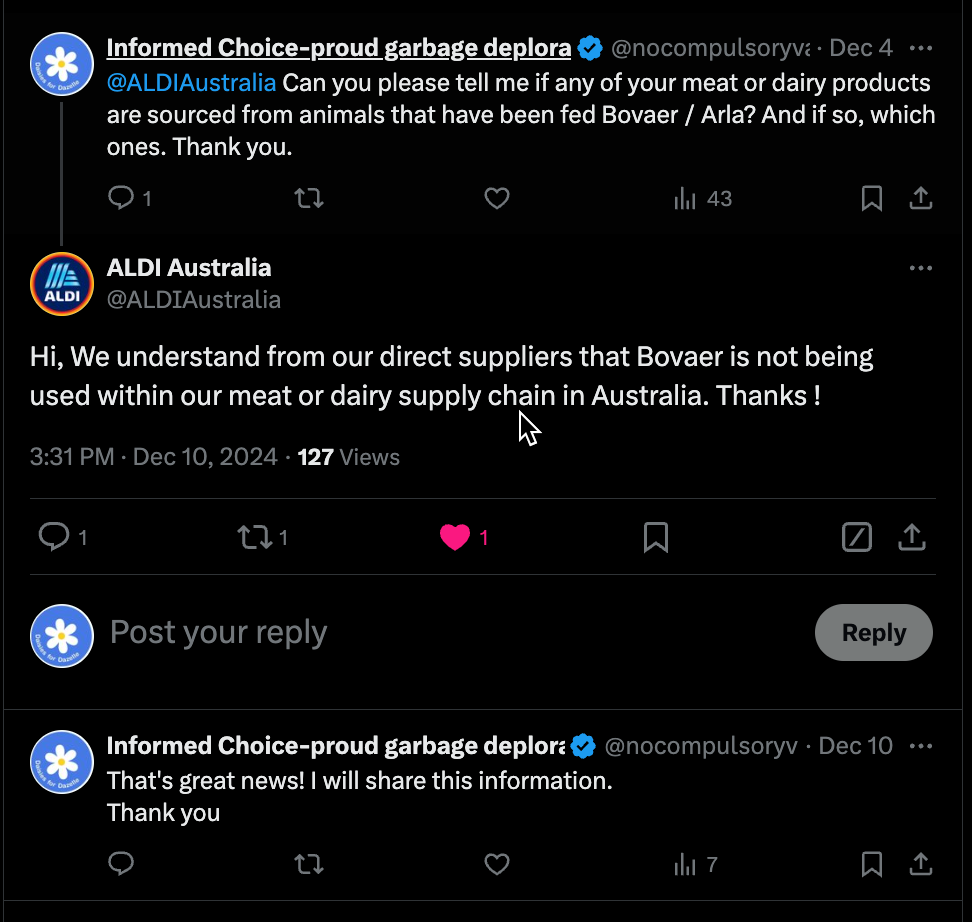The image size is (972, 922).
Task: Open more options for first post
Action: coord(920,48)
